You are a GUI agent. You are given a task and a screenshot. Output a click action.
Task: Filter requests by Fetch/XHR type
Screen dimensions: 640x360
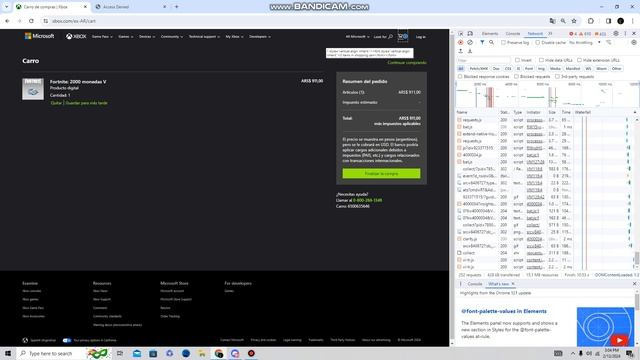click(x=478, y=69)
